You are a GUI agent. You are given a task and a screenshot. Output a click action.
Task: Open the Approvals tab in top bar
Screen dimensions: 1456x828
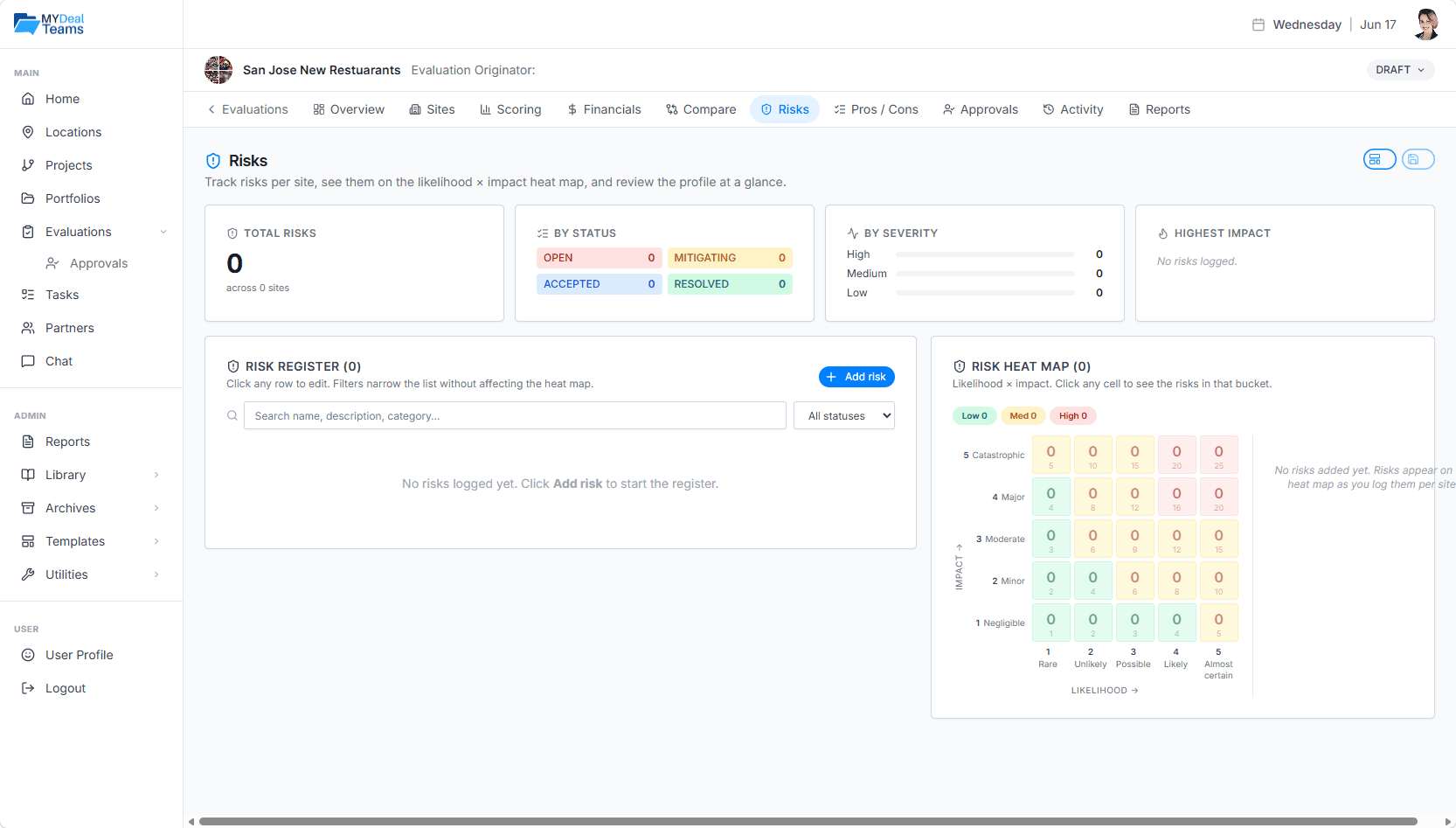981,109
